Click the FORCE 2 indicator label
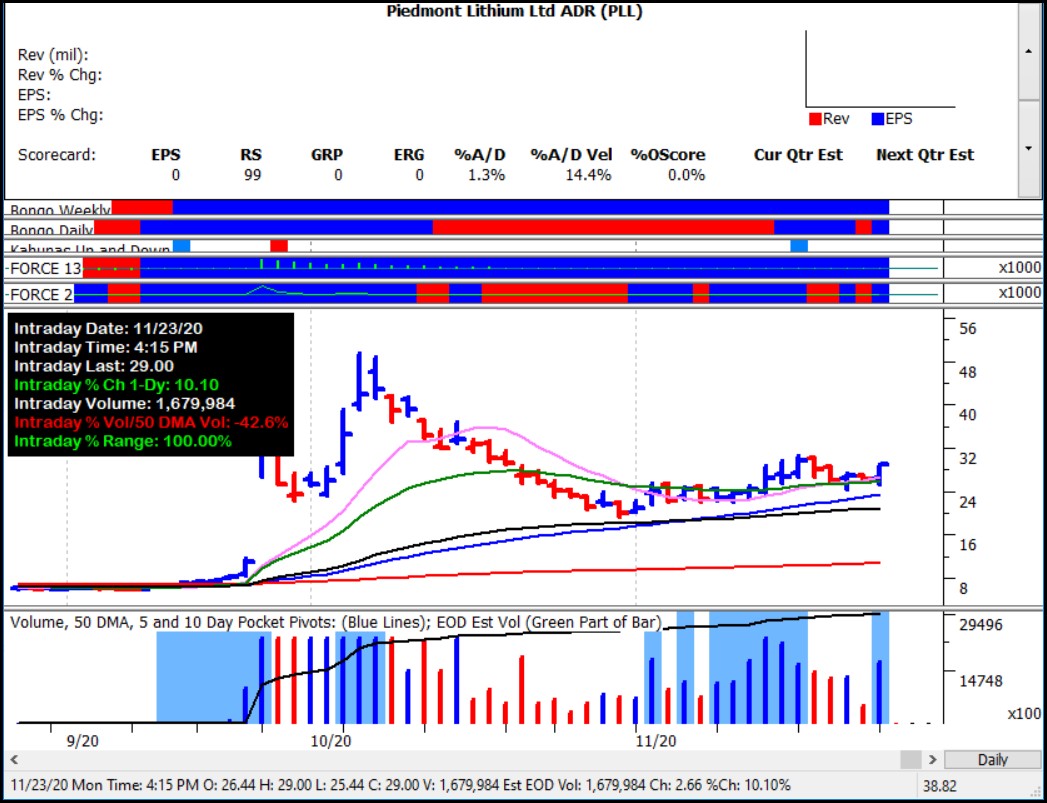 [x=39, y=294]
